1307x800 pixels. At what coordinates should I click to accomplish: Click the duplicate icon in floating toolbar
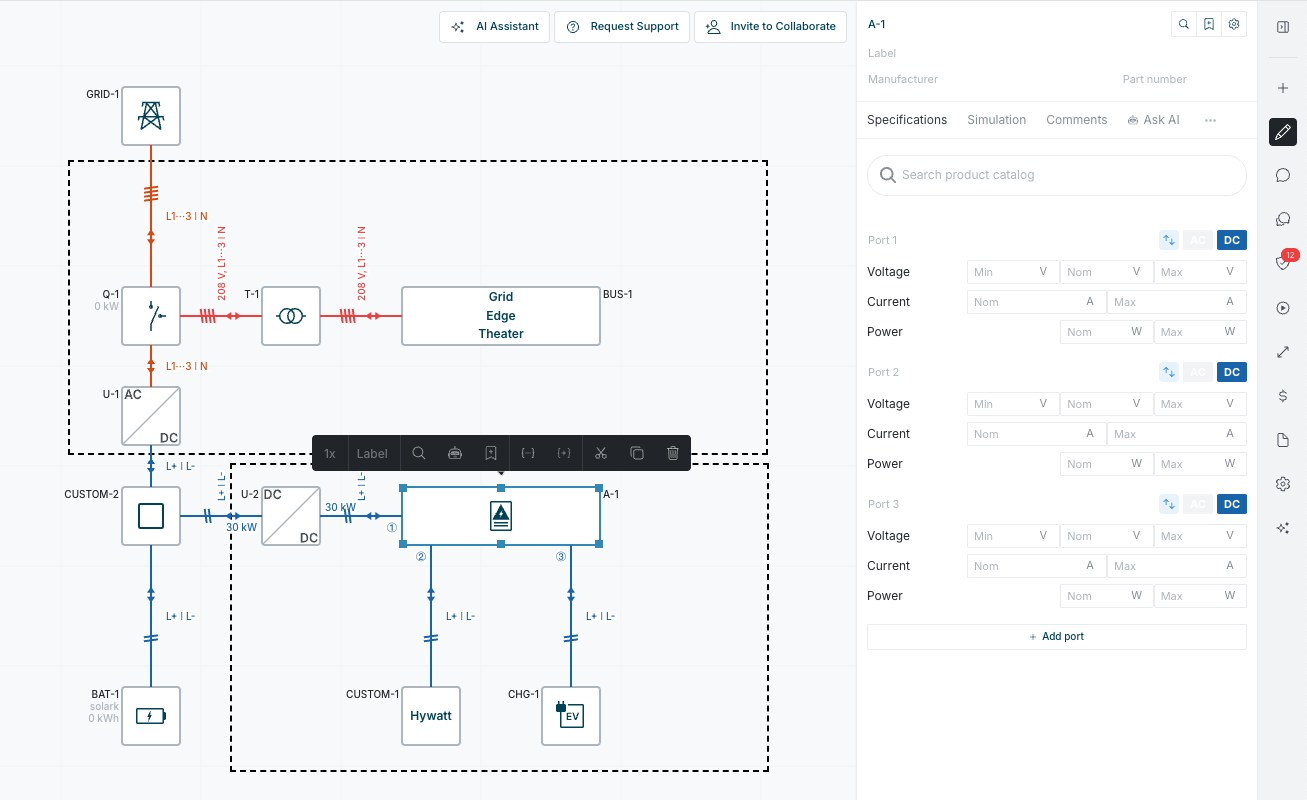(637, 453)
